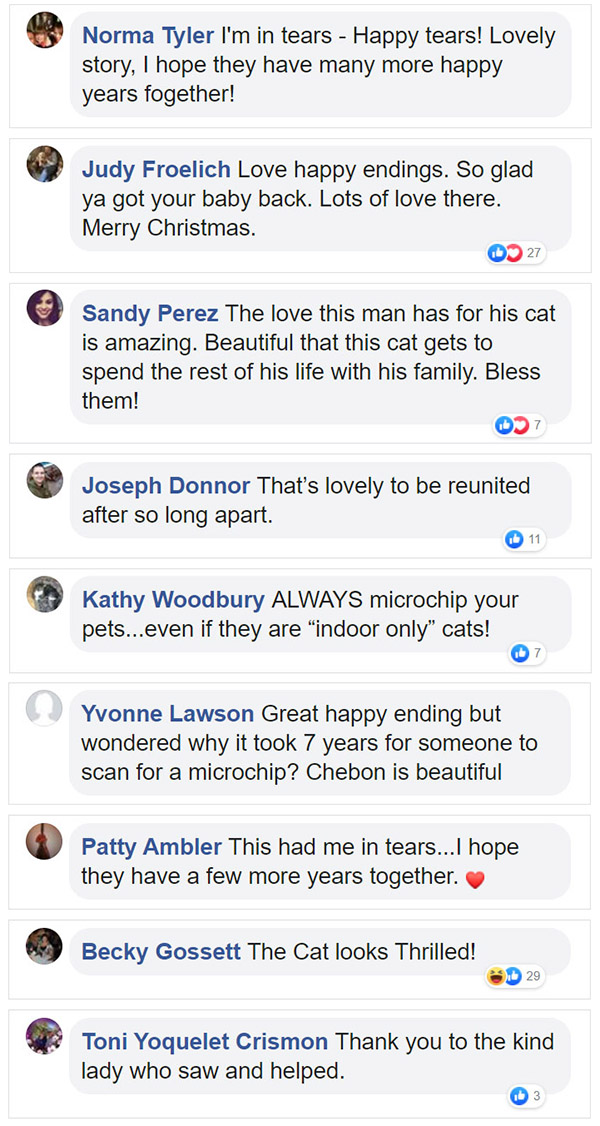Open Kathy Woodbury's profile link
Screen dimensions: 600x1126
[x=173, y=600]
